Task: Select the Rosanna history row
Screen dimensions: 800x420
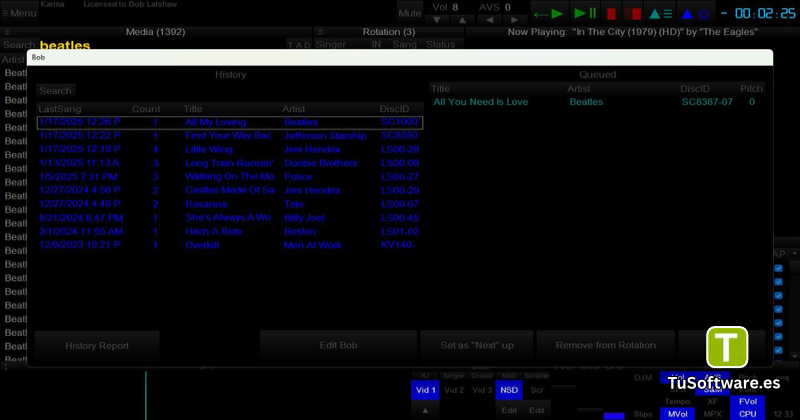Action: pyautogui.click(x=230, y=204)
